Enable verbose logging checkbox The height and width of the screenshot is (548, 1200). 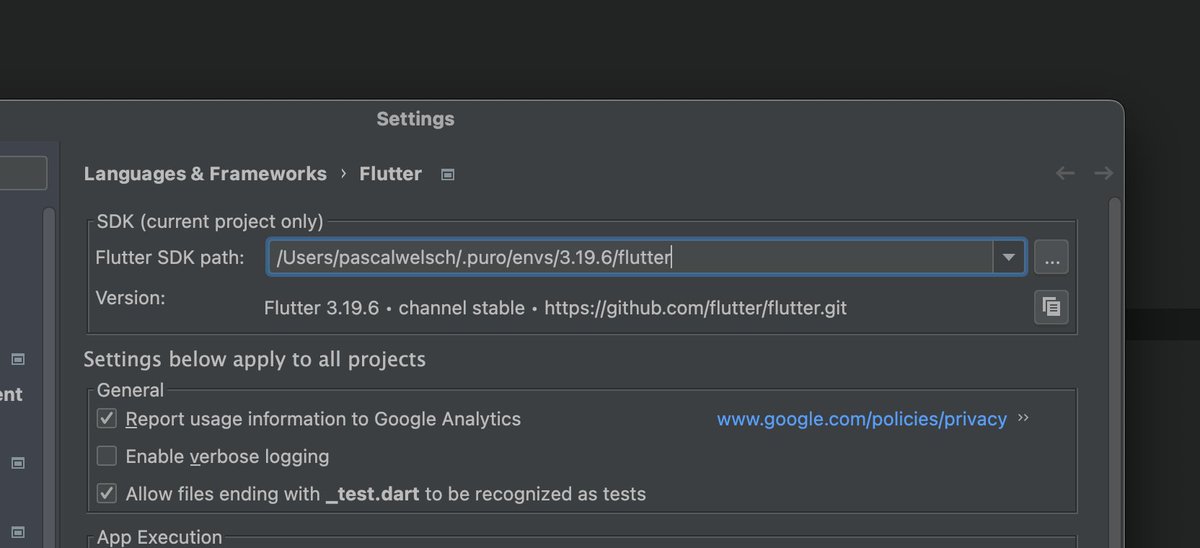(x=107, y=457)
